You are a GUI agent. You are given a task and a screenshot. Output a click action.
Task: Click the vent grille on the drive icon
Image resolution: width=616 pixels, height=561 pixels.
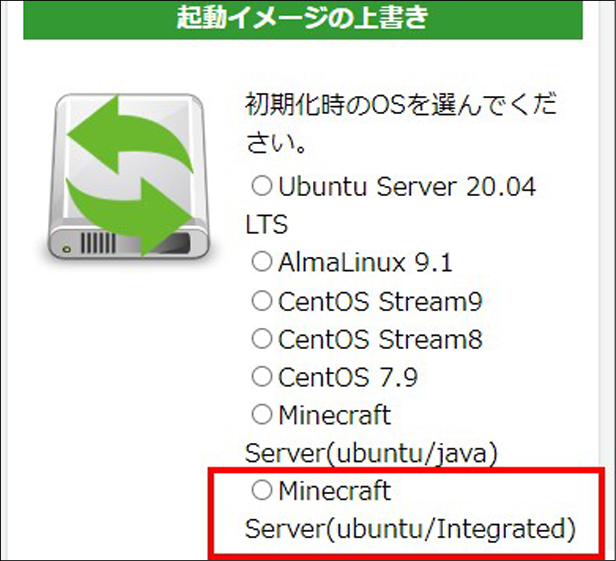tap(97, 243)
